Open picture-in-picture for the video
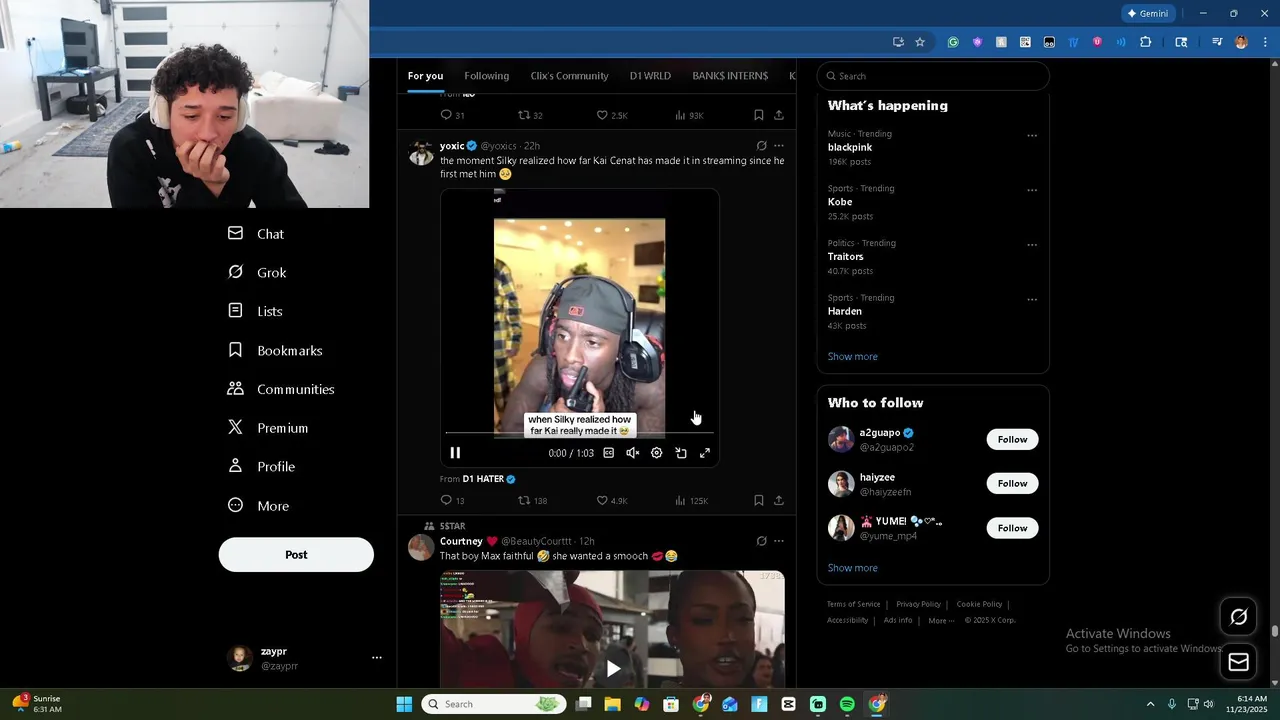This screenshot has height=720, width=1280. tap(681, 453)
